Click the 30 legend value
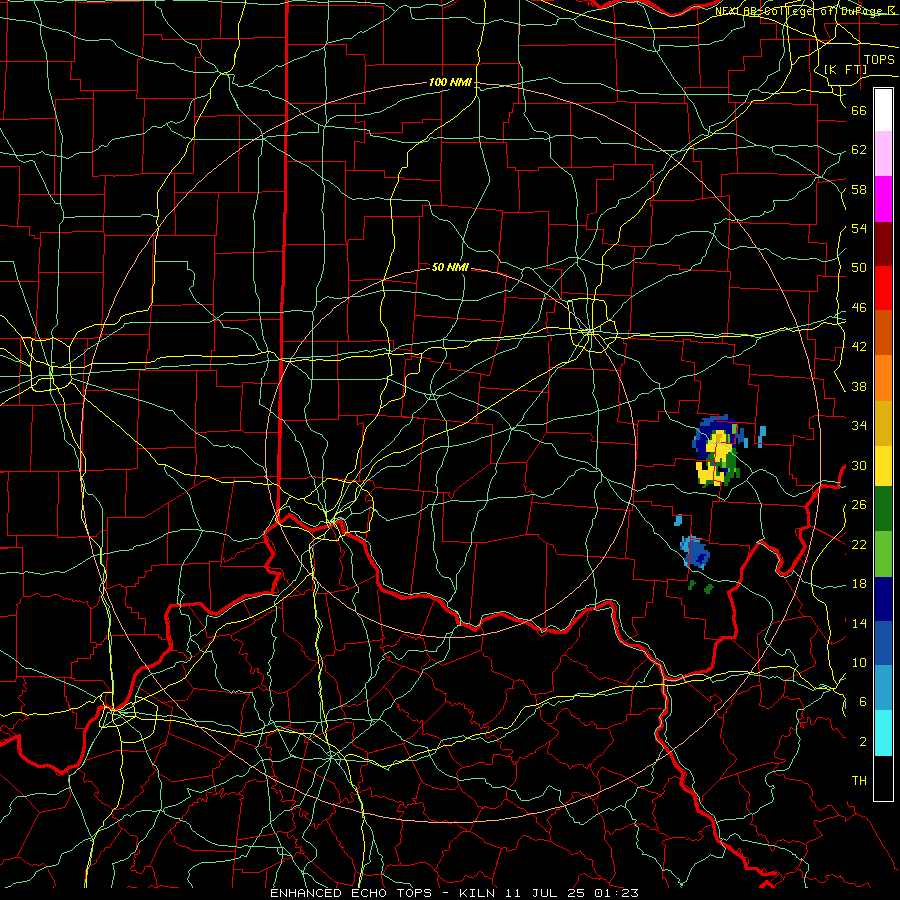This screenshot has width=900, height=900. coord(859,465)
